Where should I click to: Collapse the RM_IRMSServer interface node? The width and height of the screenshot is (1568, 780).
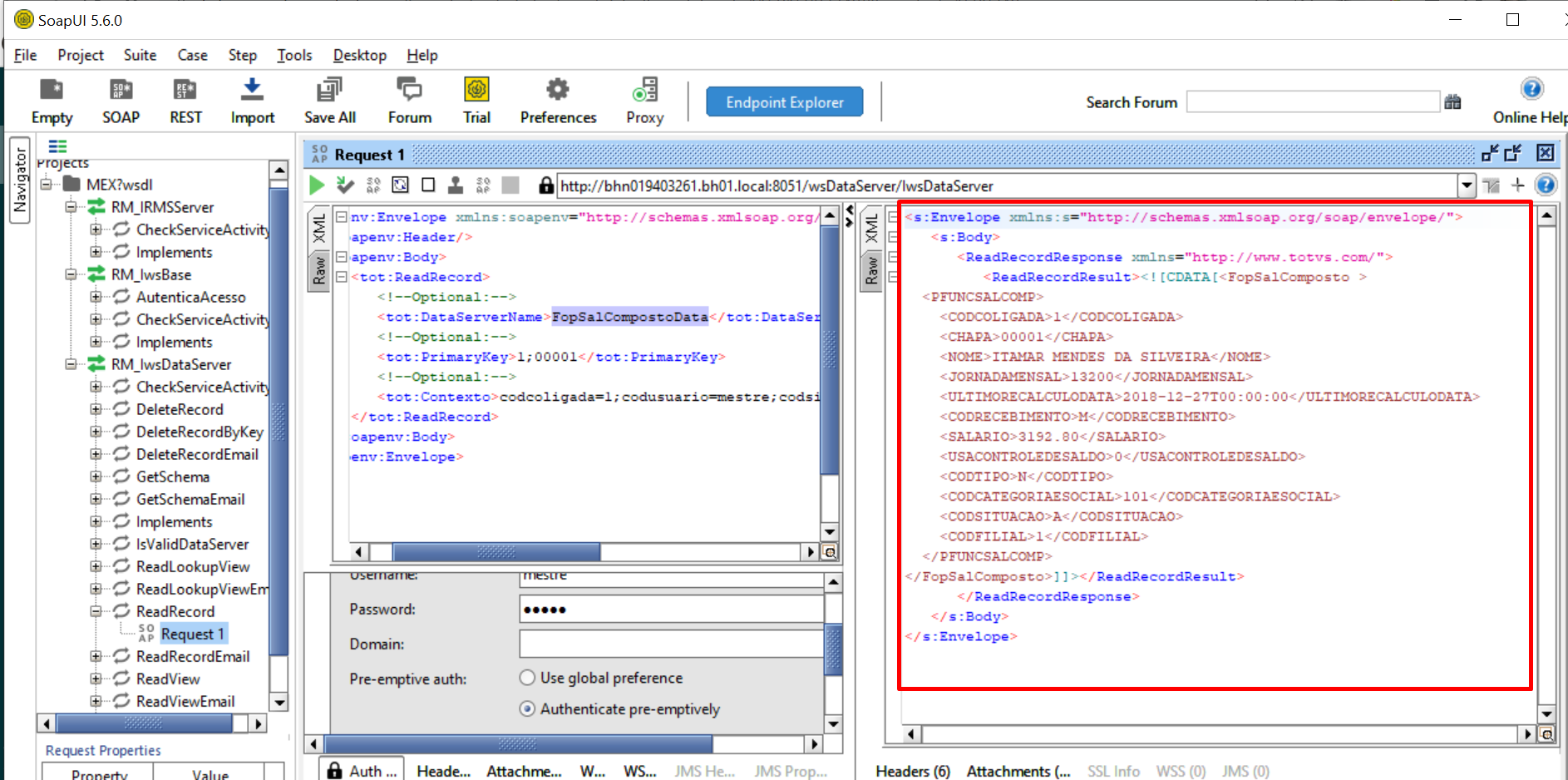click(x=71, y=207)
